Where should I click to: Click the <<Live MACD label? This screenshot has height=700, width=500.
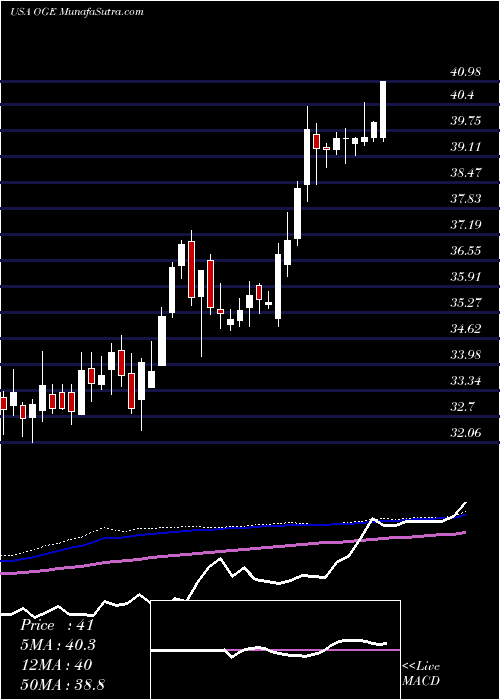coord(421,674)
